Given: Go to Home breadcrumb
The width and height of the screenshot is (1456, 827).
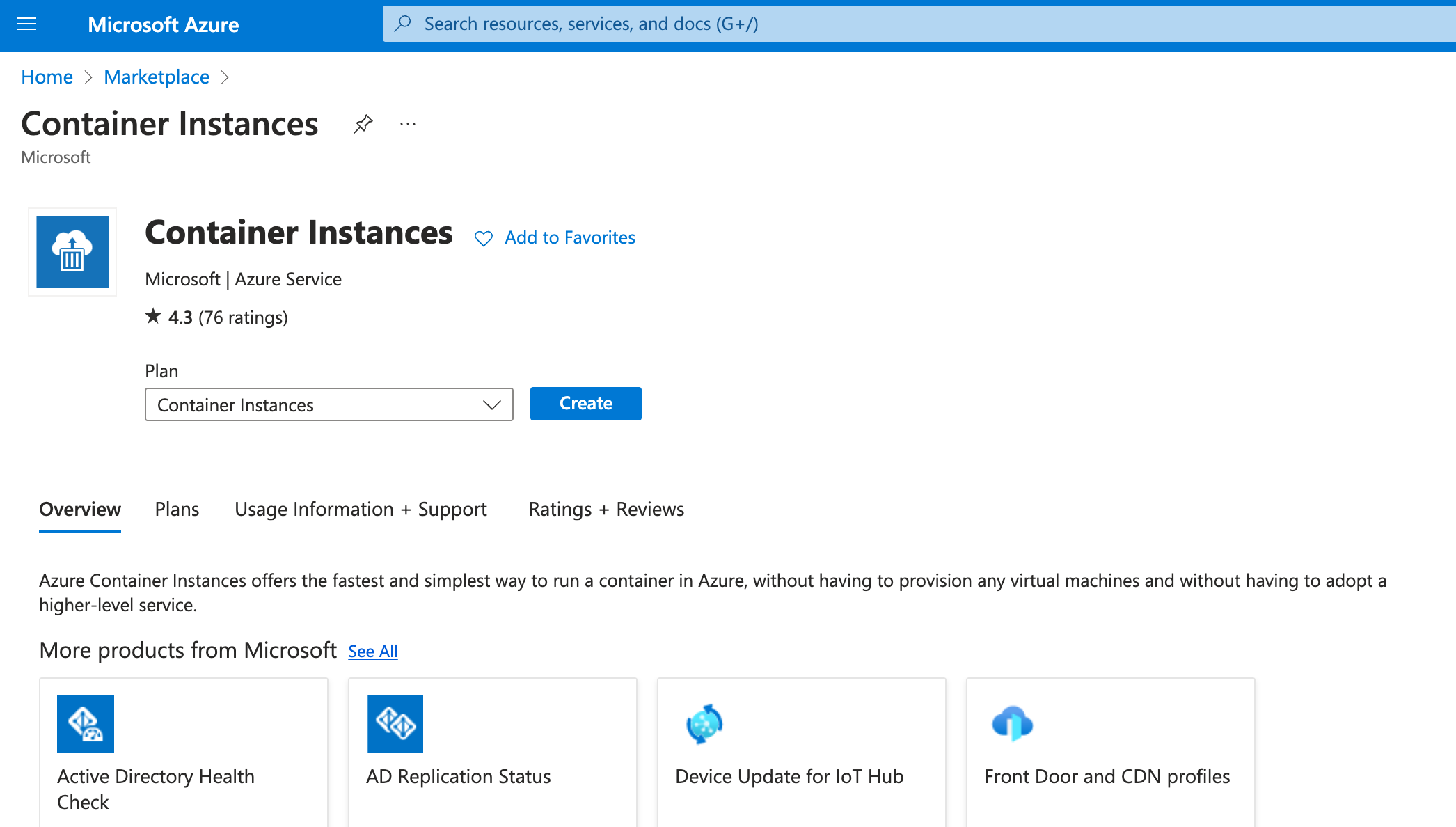Looking at the screenshot, I should pos(47,77).
